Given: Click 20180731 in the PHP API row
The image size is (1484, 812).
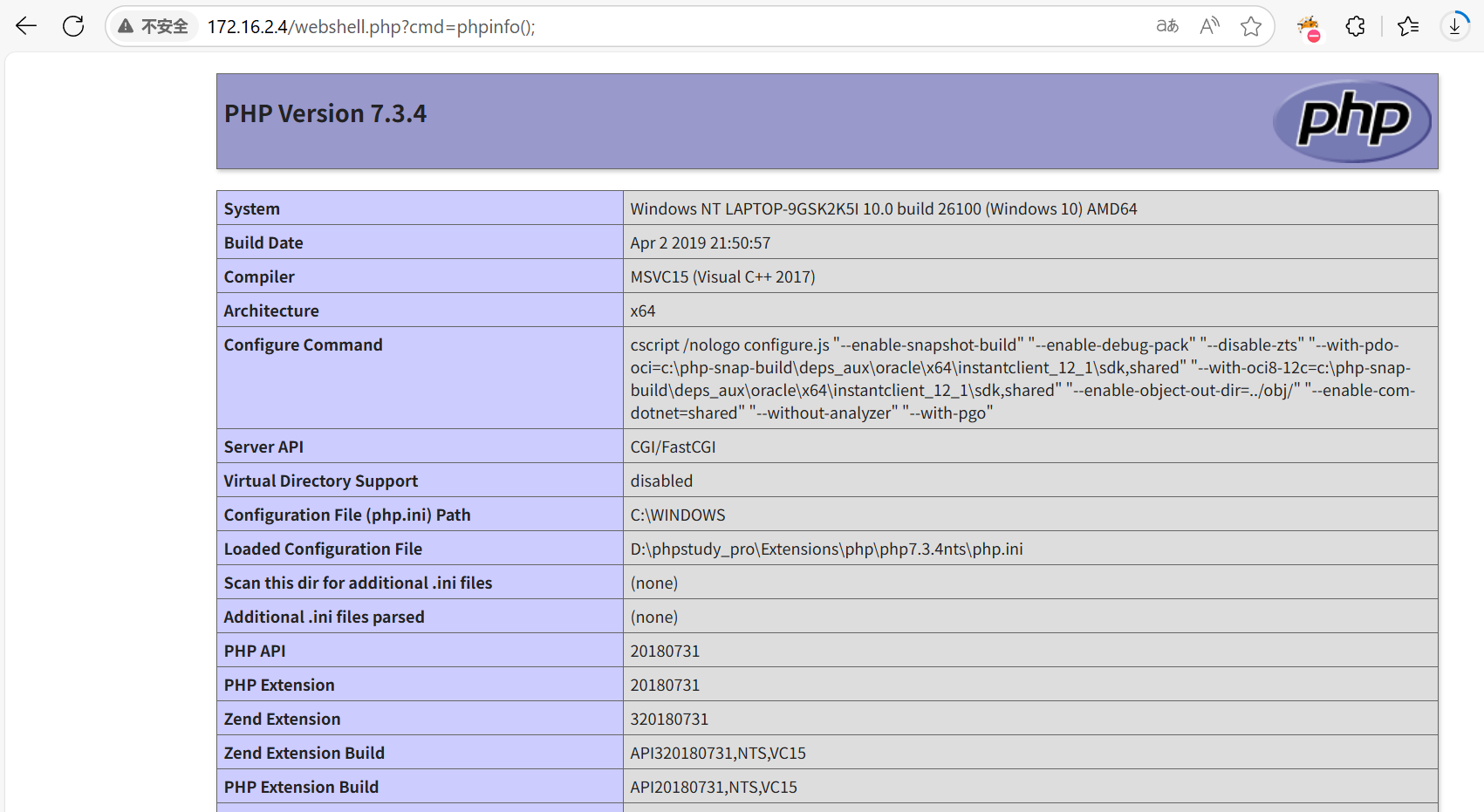Looking at the screenshot, I should pos(666,651).
